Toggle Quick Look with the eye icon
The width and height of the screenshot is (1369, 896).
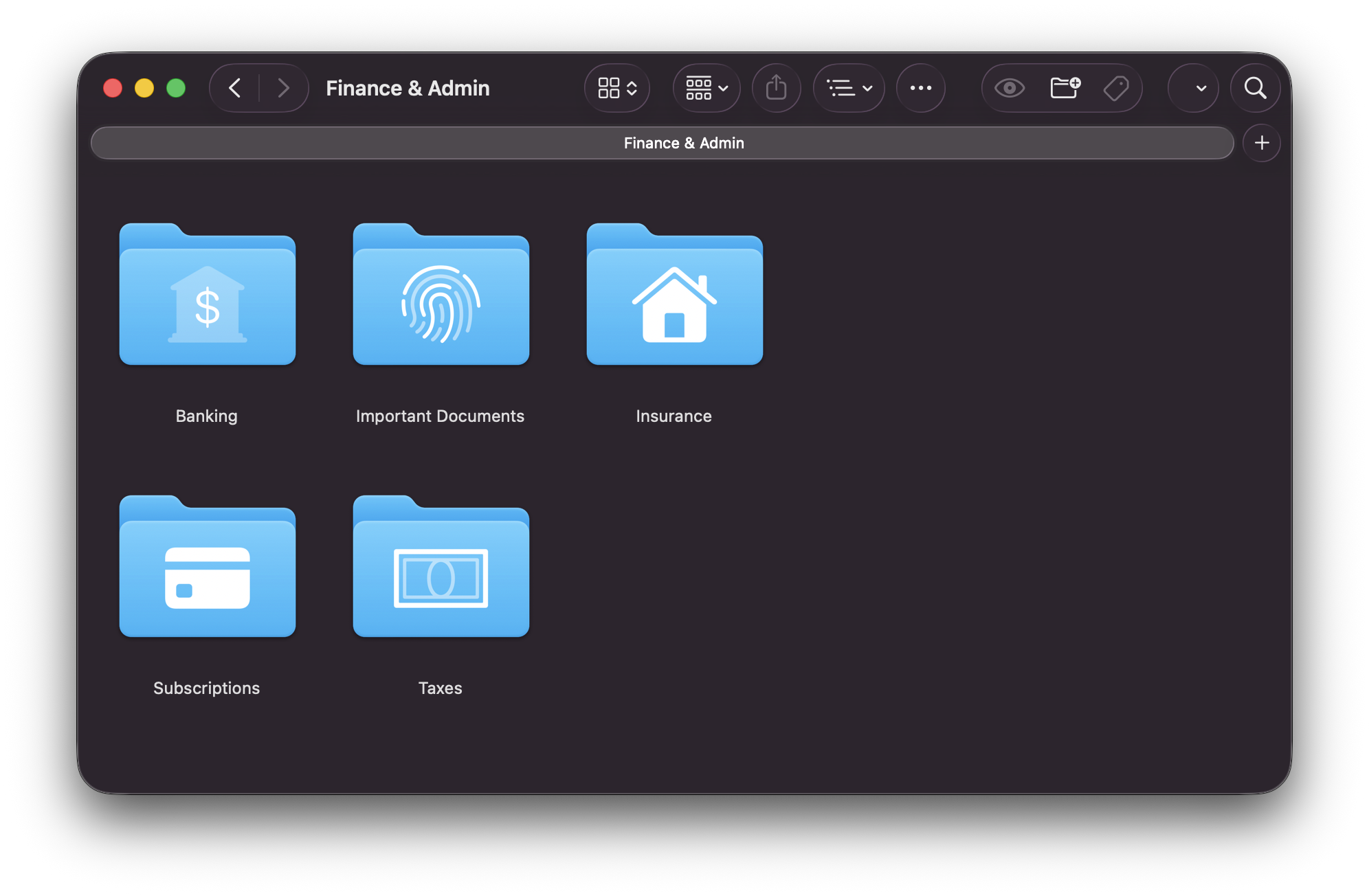click(1008, 88)
